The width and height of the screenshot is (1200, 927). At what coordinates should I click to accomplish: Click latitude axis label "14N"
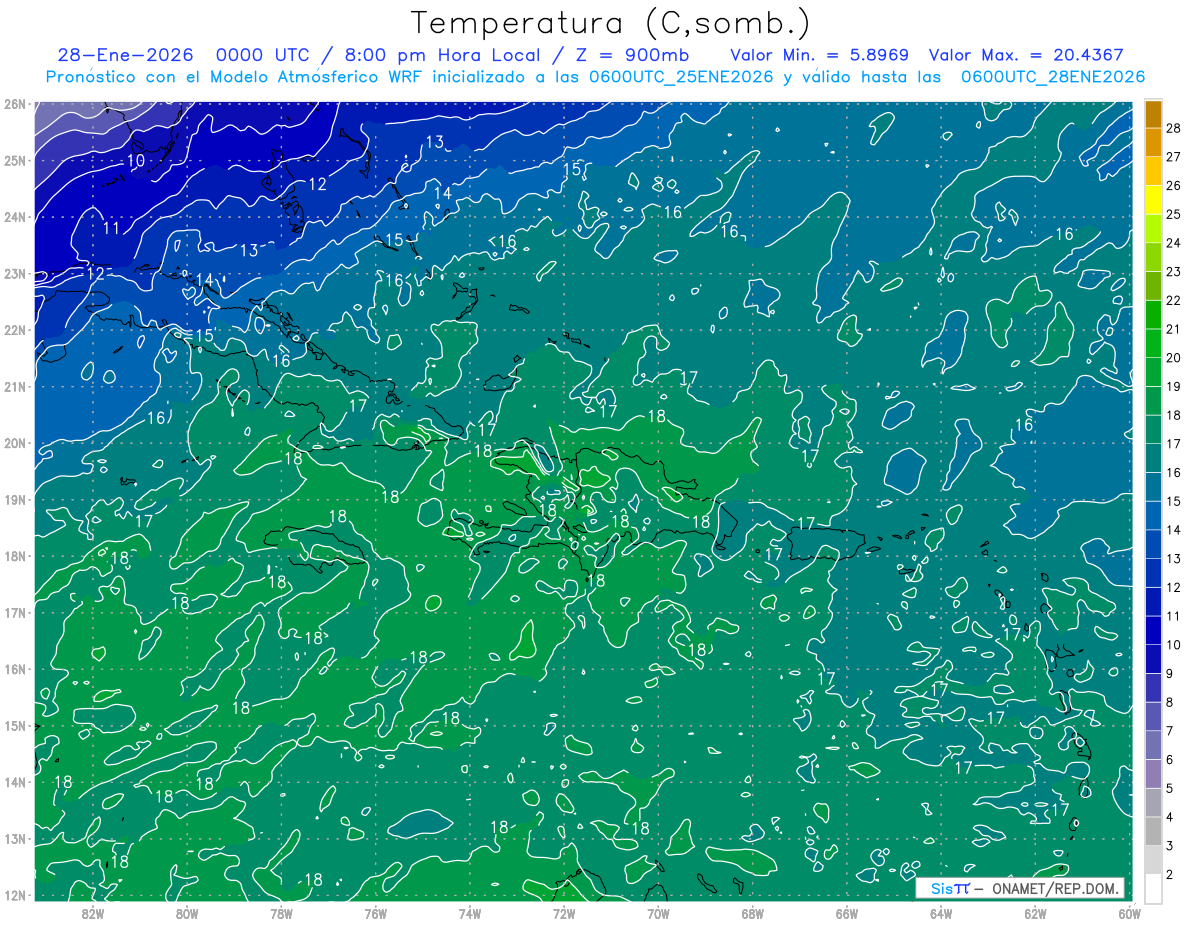(15, 782)
